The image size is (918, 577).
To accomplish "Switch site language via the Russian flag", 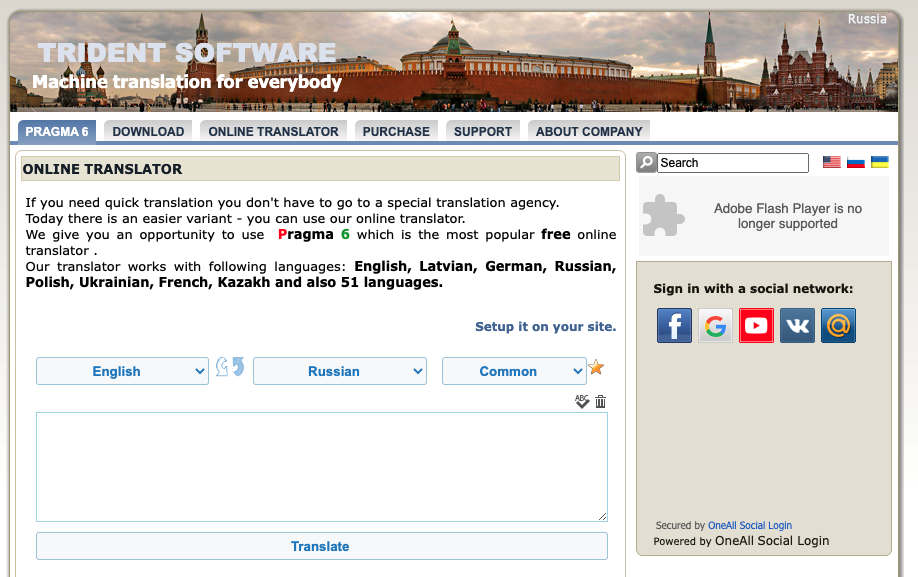I will 855,162.
